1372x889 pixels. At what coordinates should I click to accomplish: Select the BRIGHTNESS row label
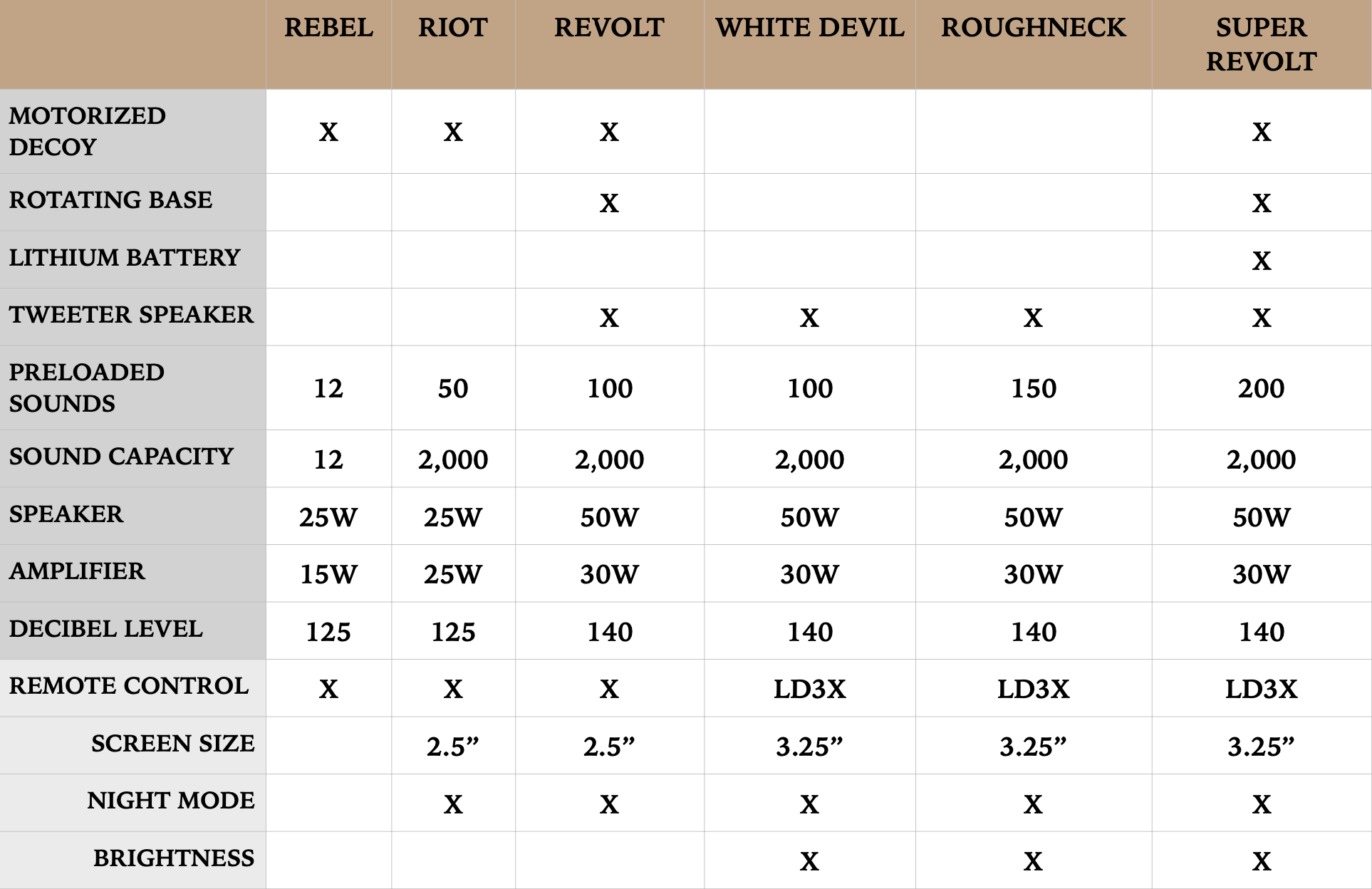(173, 858)
